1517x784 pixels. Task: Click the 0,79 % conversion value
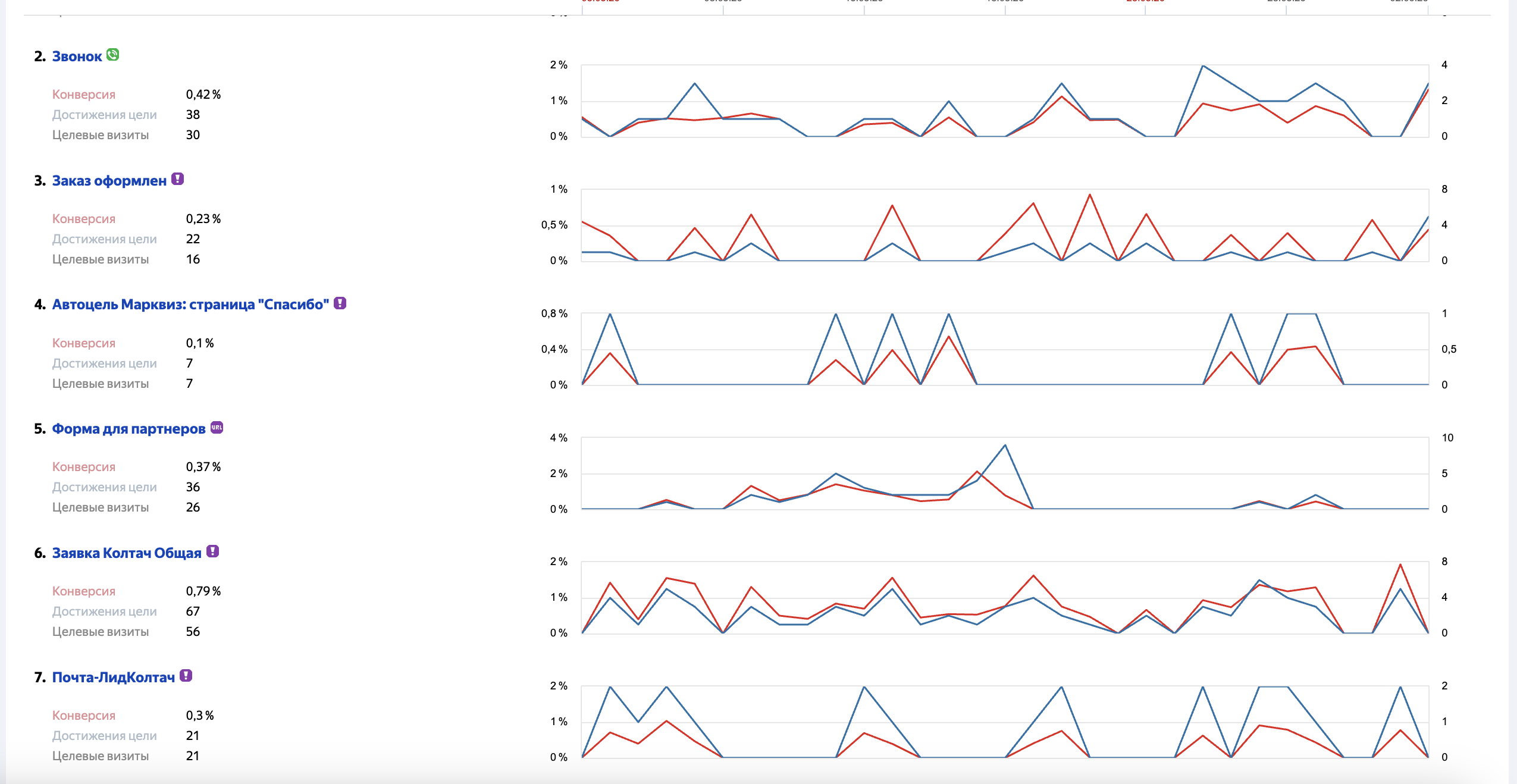[203, 591]
